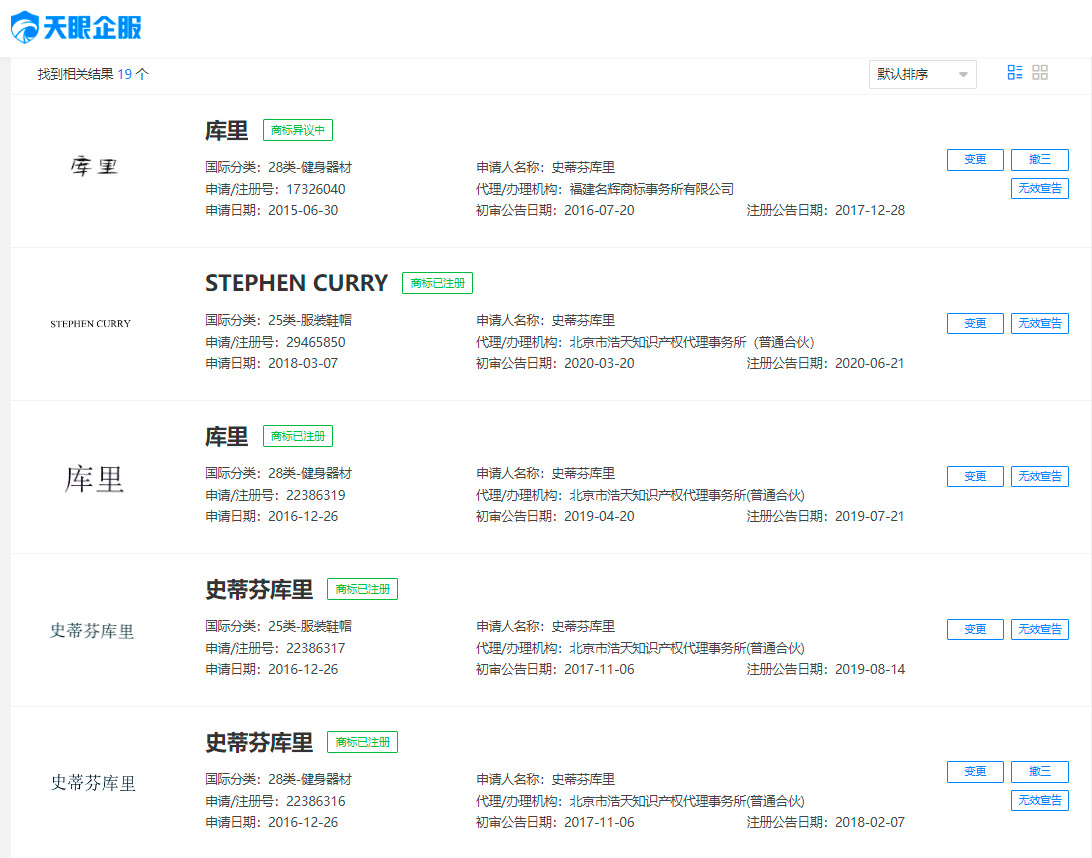Click 无效宣告 for trademark 17326040

[1039, 188]
